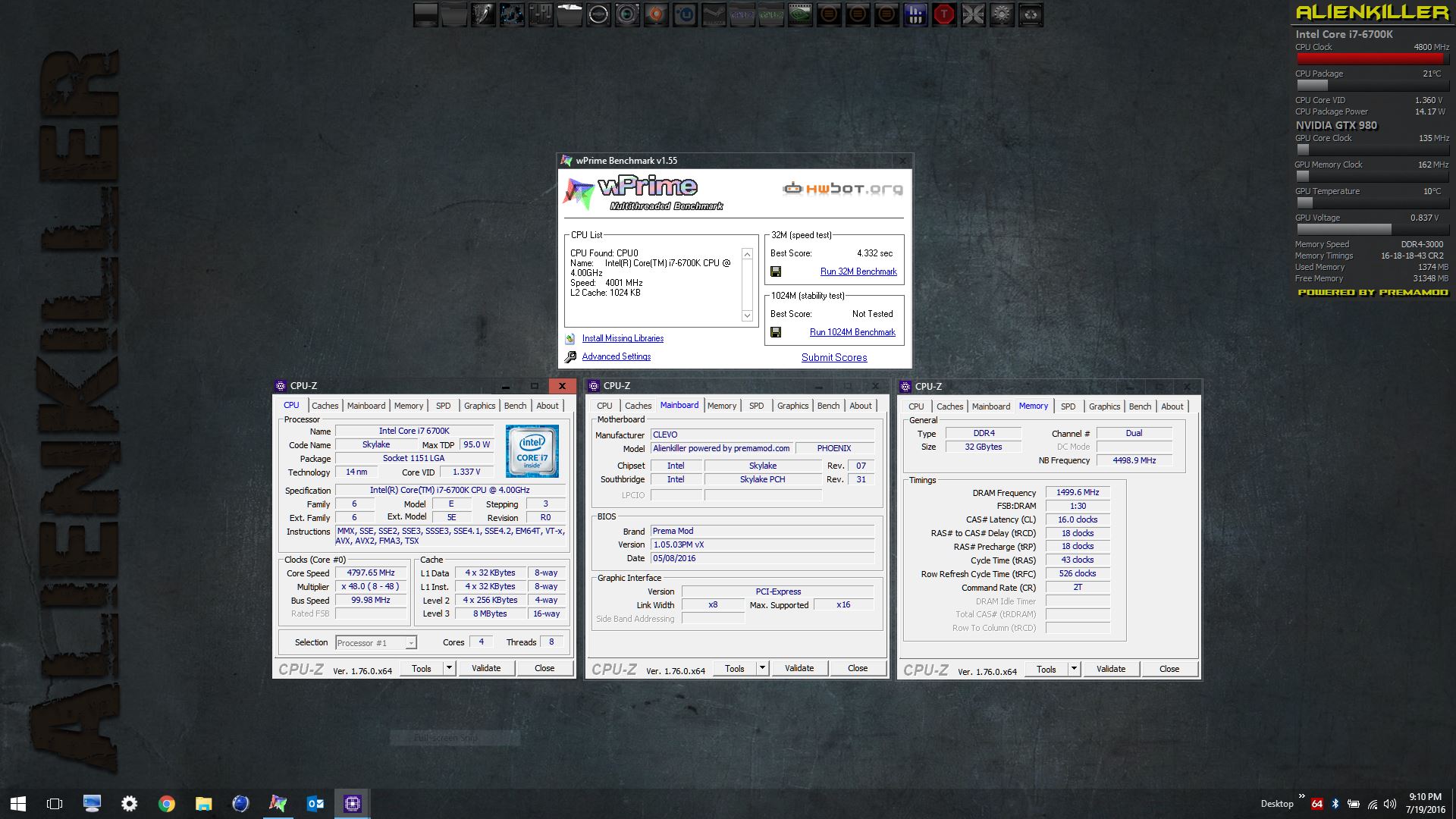Click the CPU-Z taskbar icon

pyautogui.click(x=353, y=804)
